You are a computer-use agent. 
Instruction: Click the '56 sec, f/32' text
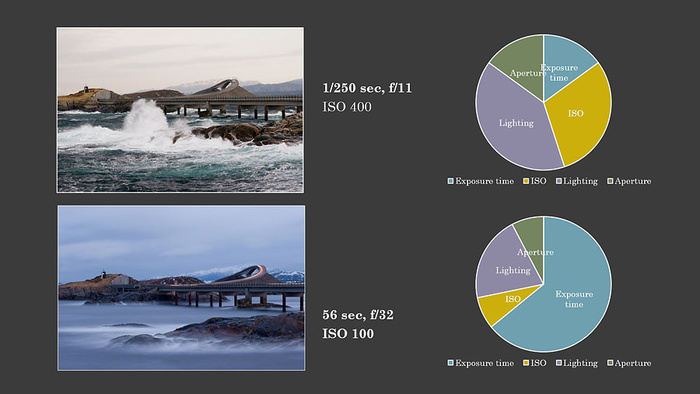358,315
